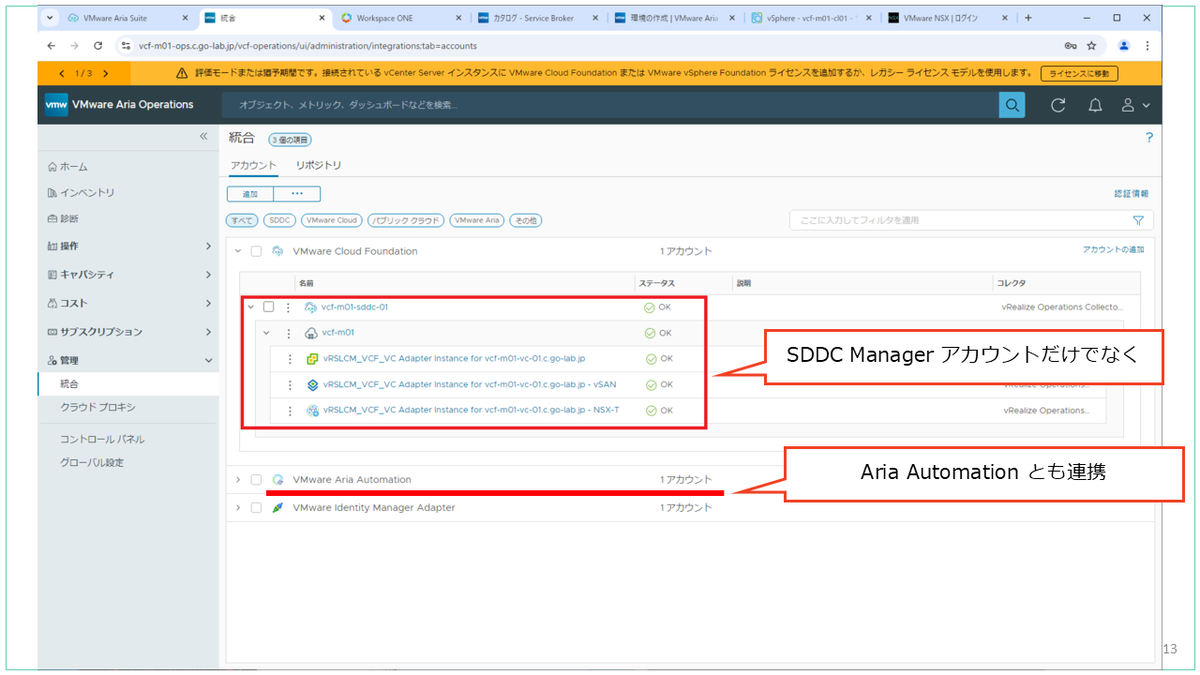
Task: Go to next notification banner arrow
Action: click(x=105, y=74)
